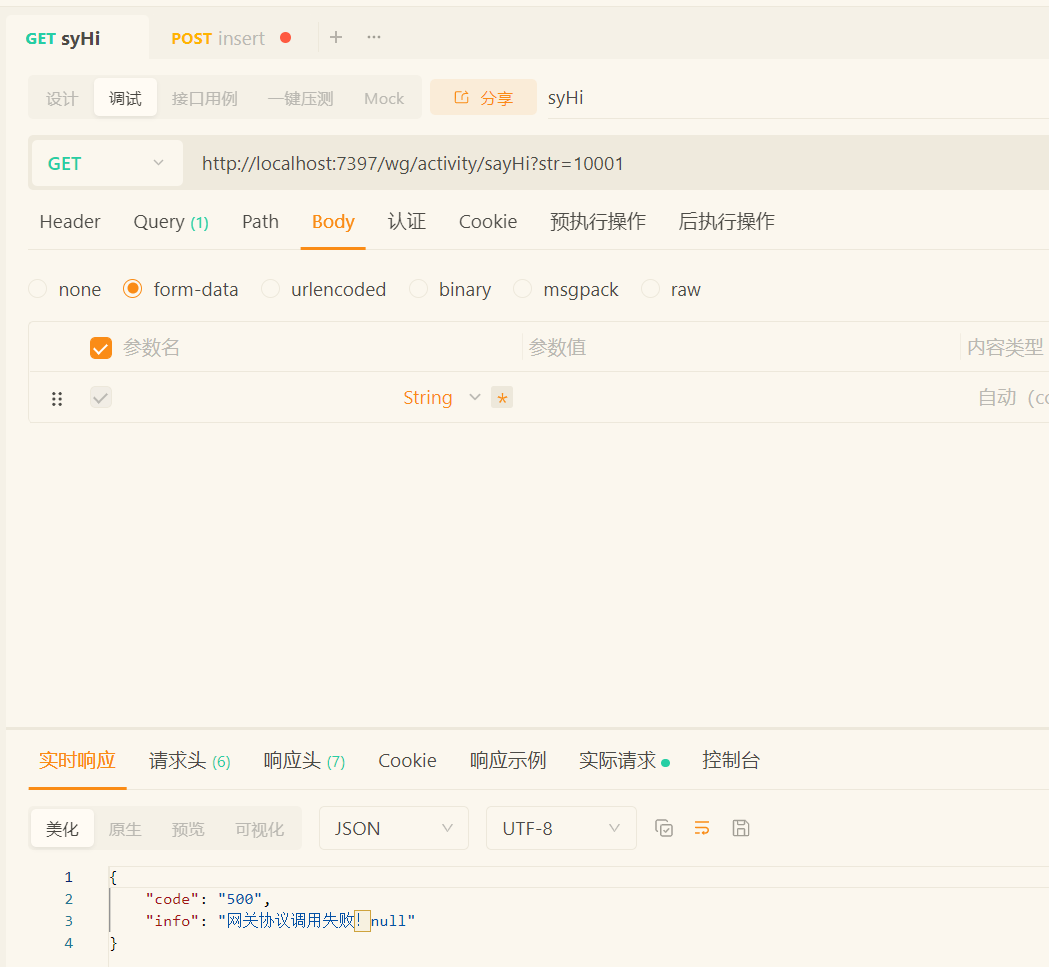Open the Header request tab
This screenshot has width=1049, height=967.
[70, 222]
